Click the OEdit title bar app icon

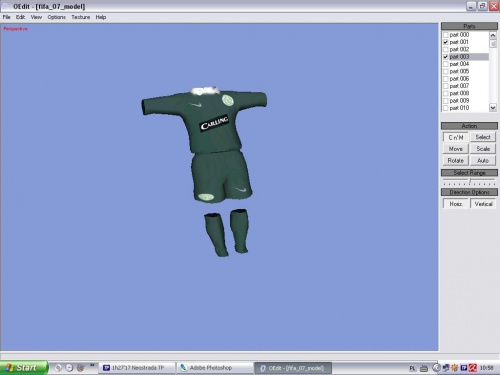(5, 6)
